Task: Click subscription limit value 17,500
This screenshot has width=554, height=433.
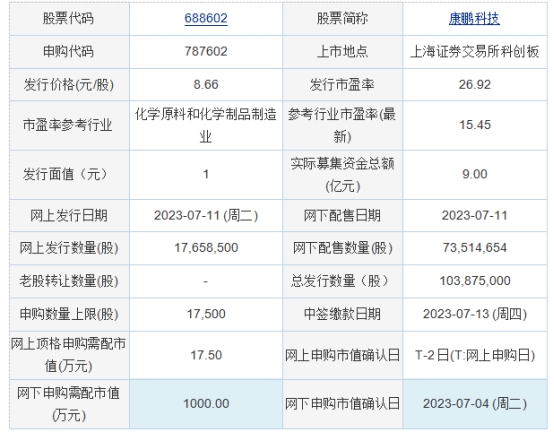Action: click(206, 314)
